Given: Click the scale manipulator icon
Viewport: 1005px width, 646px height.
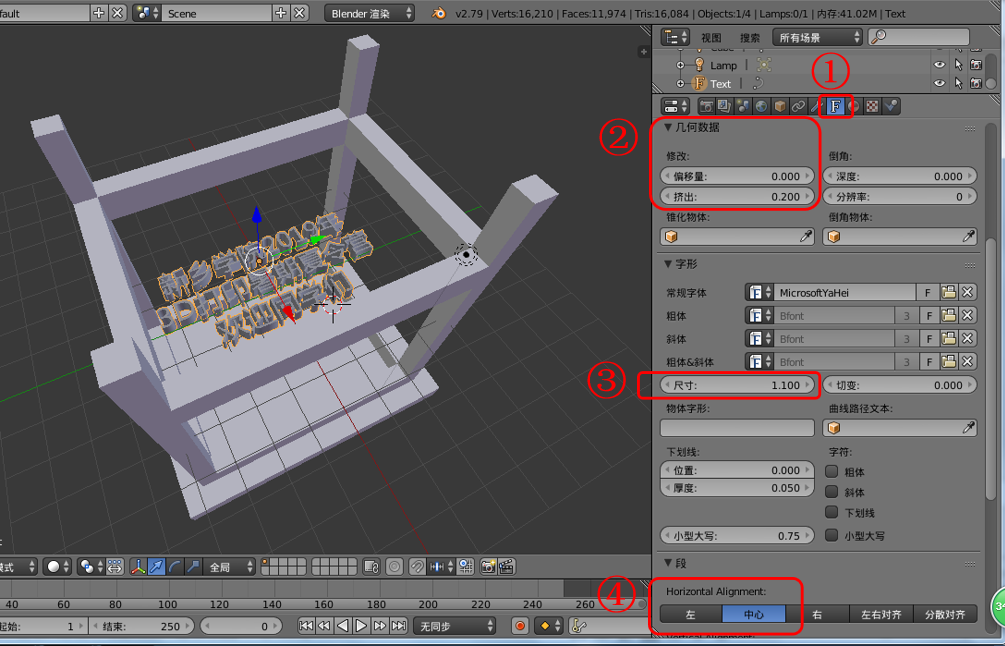Looking at the screenshot, I should click(x=193, y=567).
